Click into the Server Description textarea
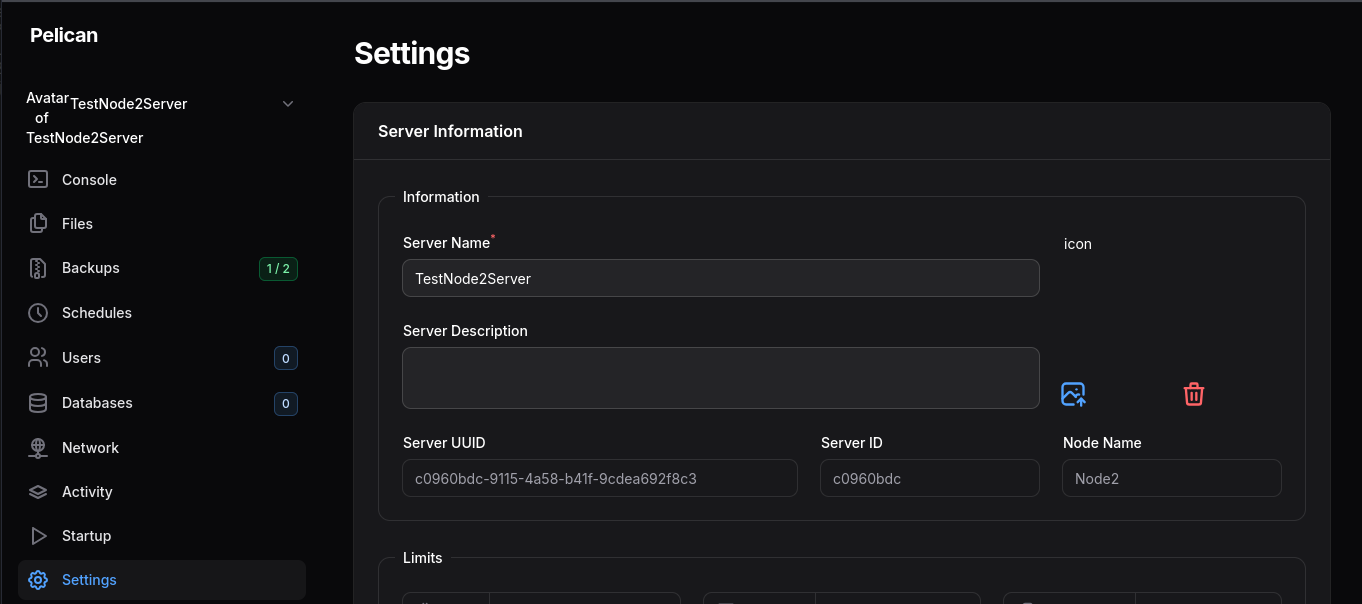The width and height of the screenshot is (1362, 604). 721,378
